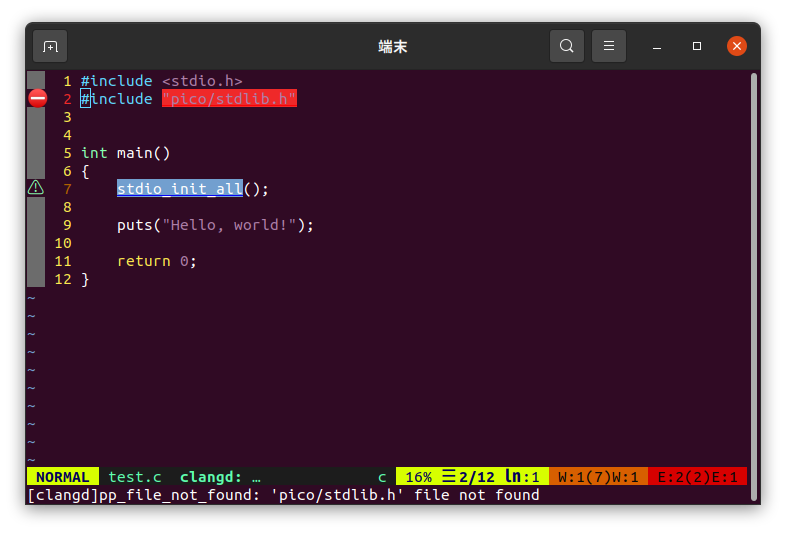
Task: Click the closing brace on line 12
Action: click(x=85, y=279)
